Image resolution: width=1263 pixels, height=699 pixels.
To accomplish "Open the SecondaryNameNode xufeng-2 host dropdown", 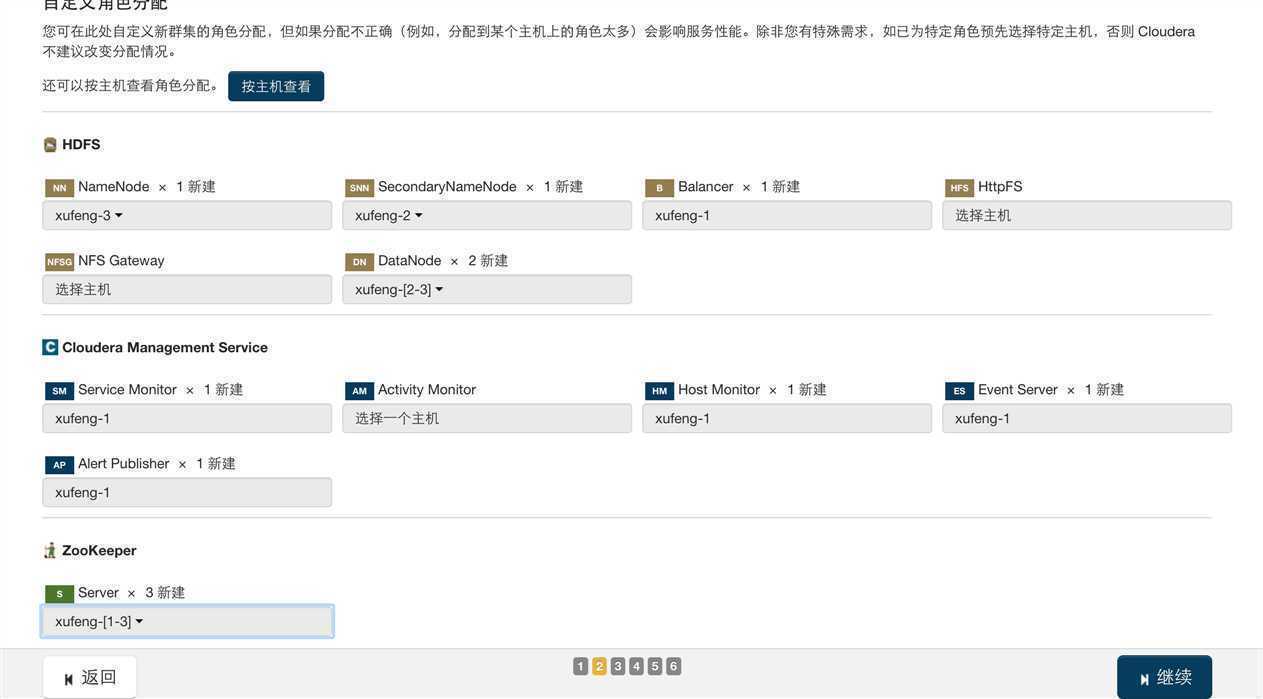I will 487,215.
